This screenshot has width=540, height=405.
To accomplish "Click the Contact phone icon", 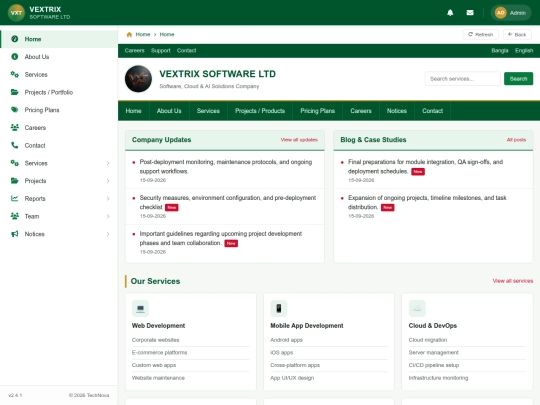I will 14,145.
